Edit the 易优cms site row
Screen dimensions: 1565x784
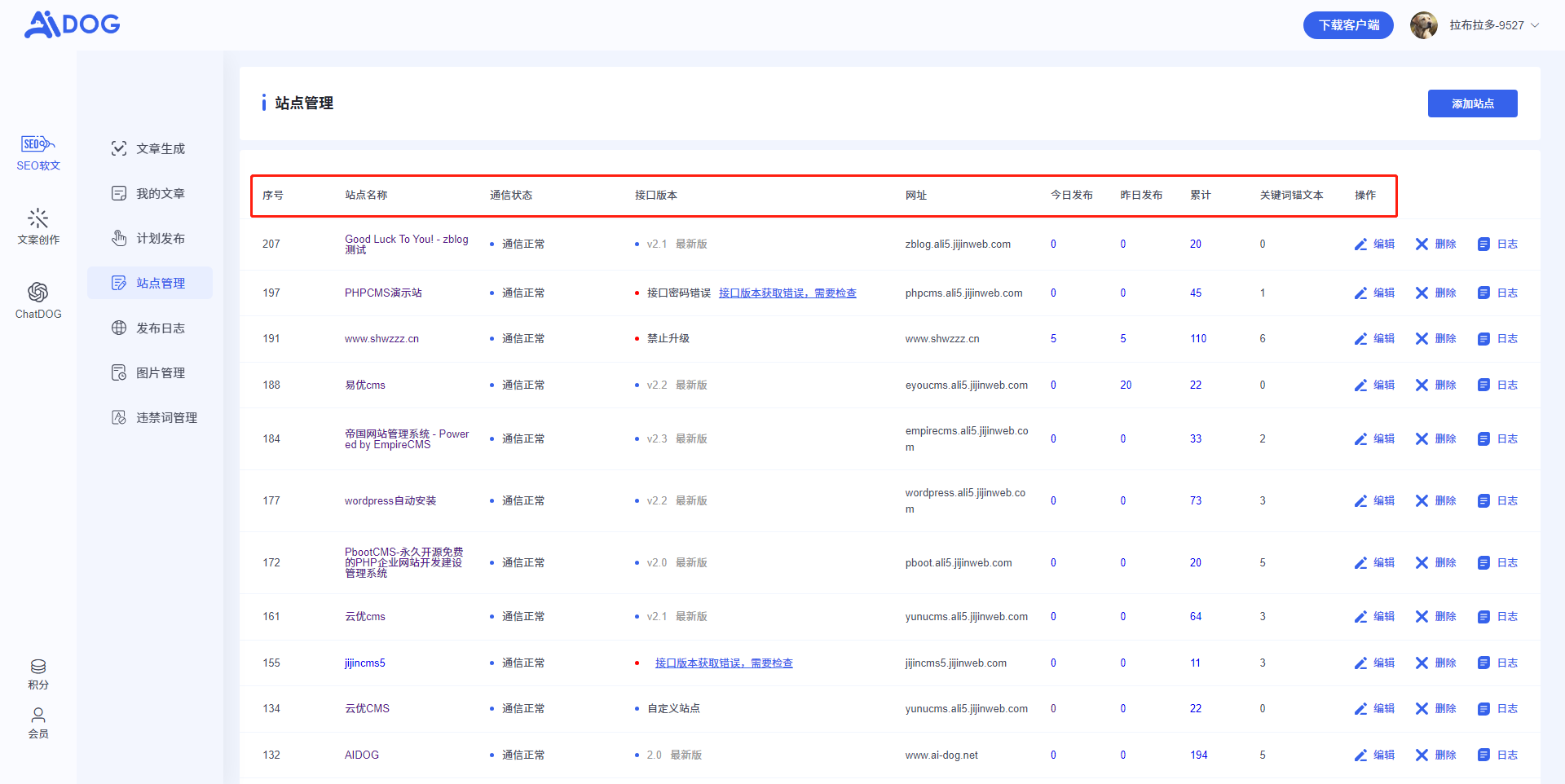pos(1374,385)
